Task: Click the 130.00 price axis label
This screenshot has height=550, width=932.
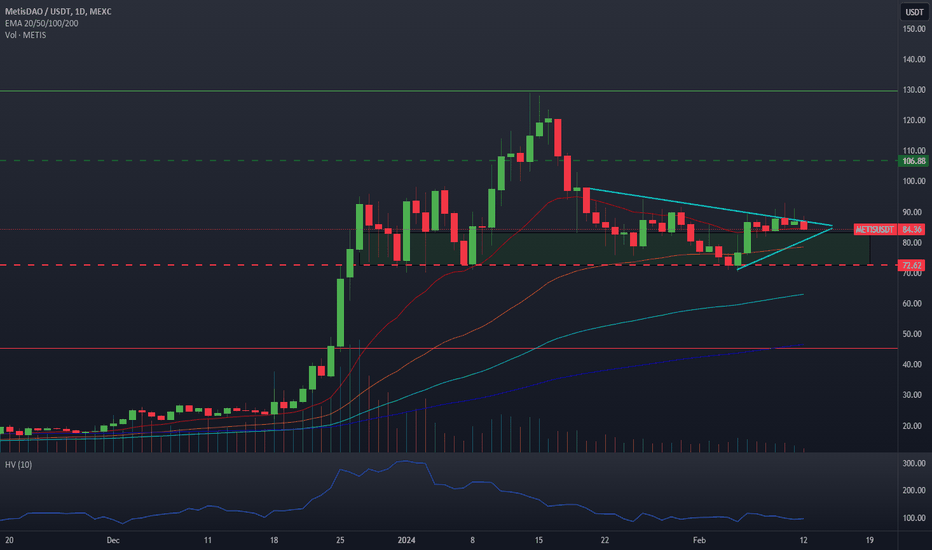Action: point(914,90)
